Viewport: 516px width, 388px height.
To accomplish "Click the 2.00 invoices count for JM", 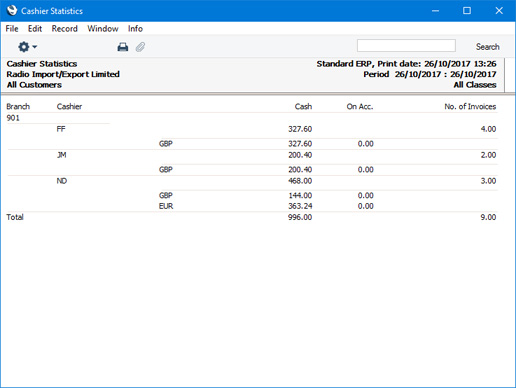I will pos(488,155).
